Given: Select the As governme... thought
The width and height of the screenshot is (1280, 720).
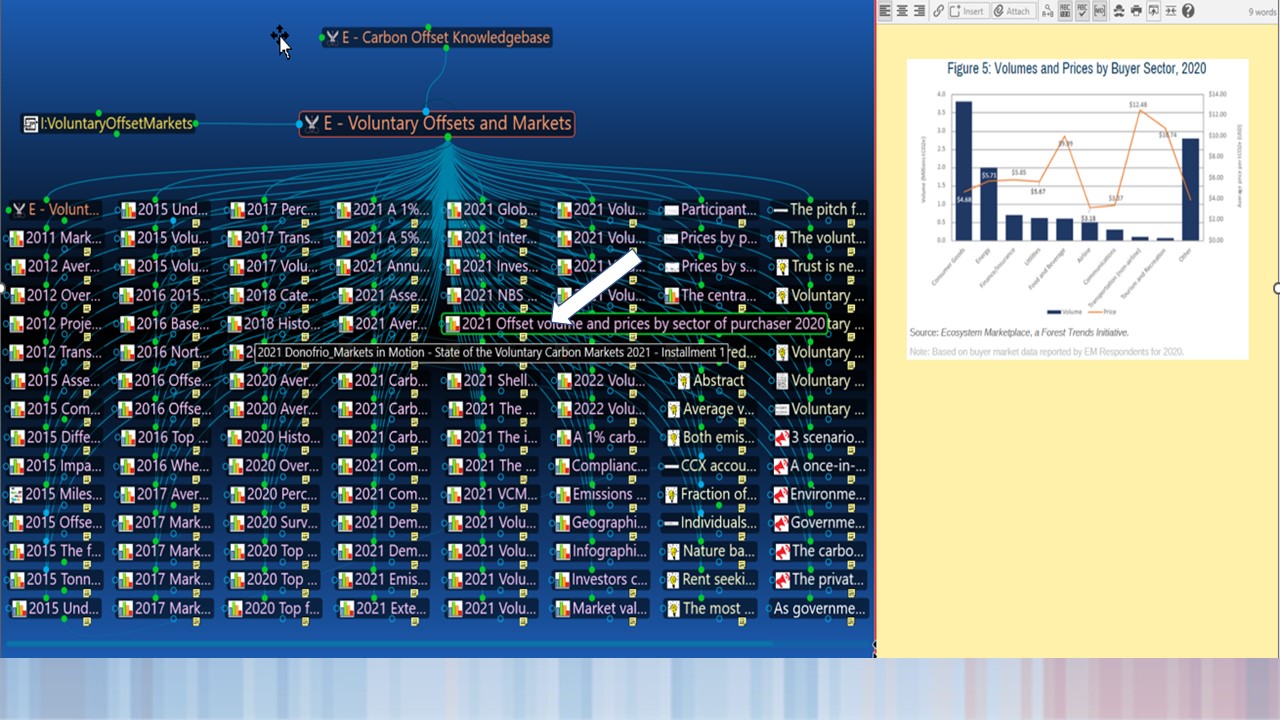Looking at the screenshot, I should (819, 608).
